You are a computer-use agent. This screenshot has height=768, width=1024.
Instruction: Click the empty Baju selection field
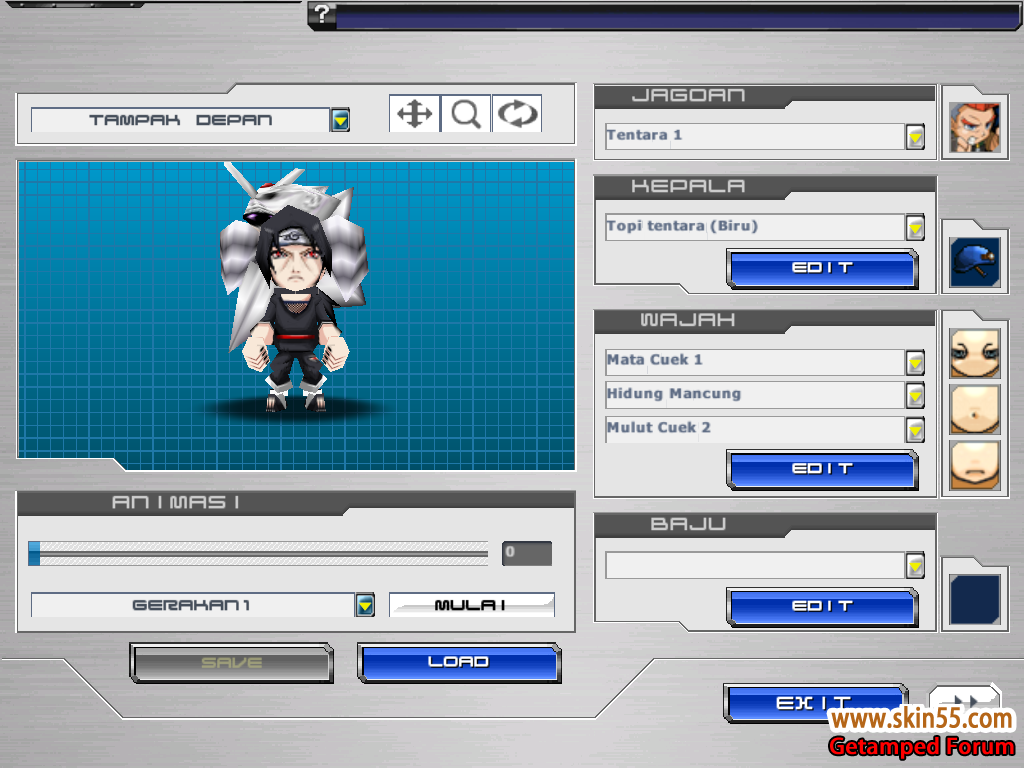click(x=756, y=565)
